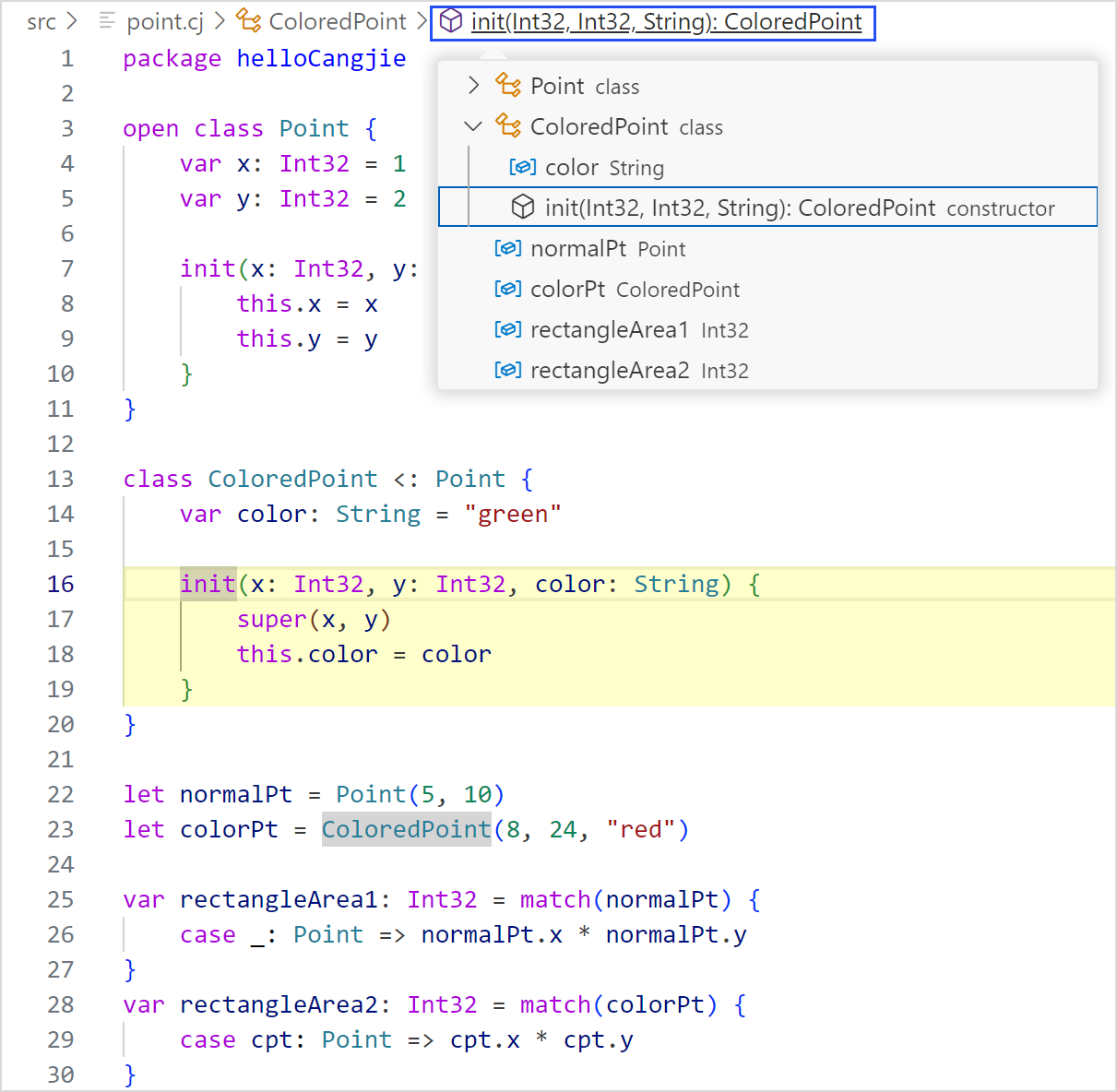
Task: Click the Point class symbol icon in dropdown
Action: [x=508, y=86]
